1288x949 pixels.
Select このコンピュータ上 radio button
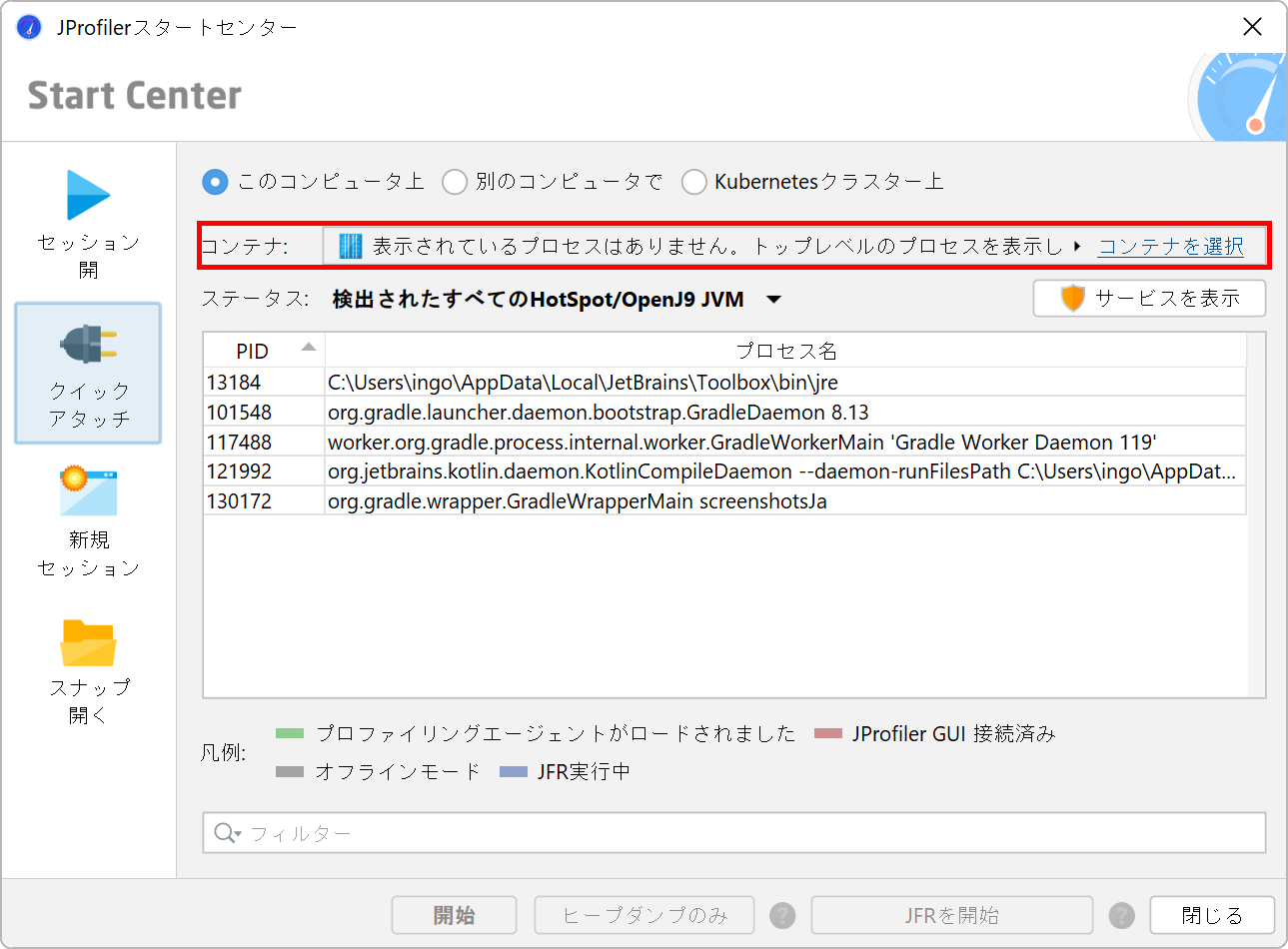[x=215, y=182]
